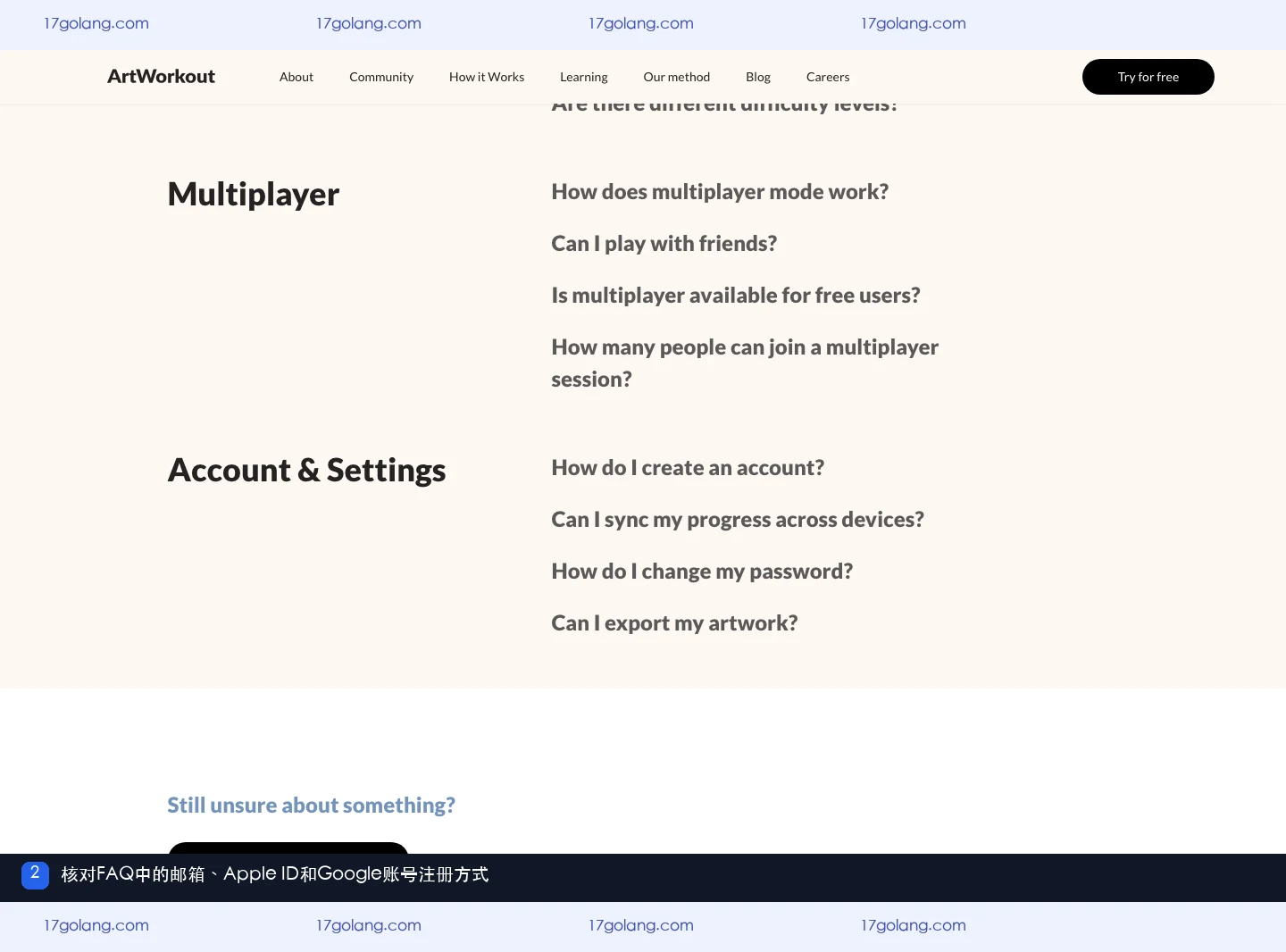Click the ArtWorkout logo

[x=161, y=77]
